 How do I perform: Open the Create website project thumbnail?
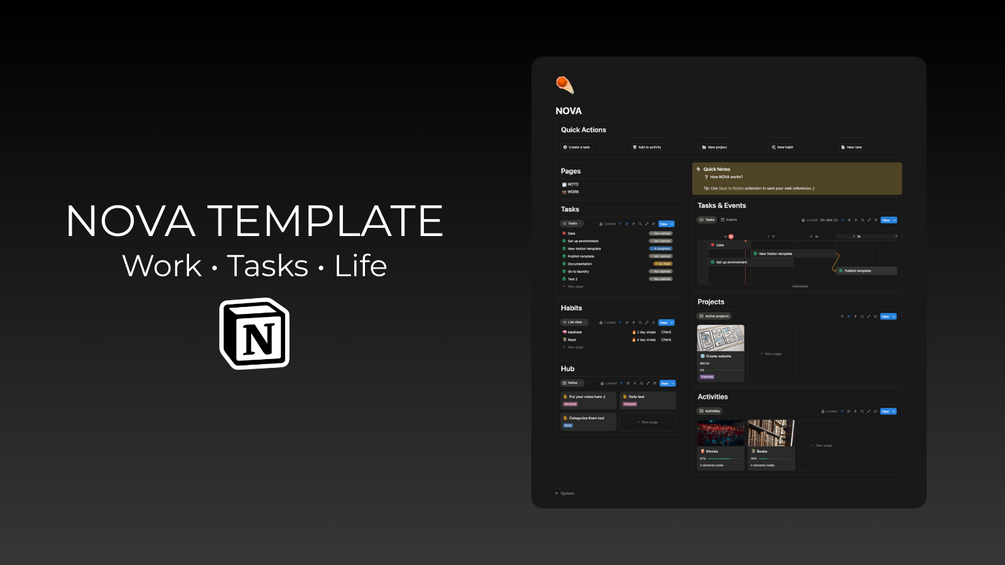[x=720, y=338]
